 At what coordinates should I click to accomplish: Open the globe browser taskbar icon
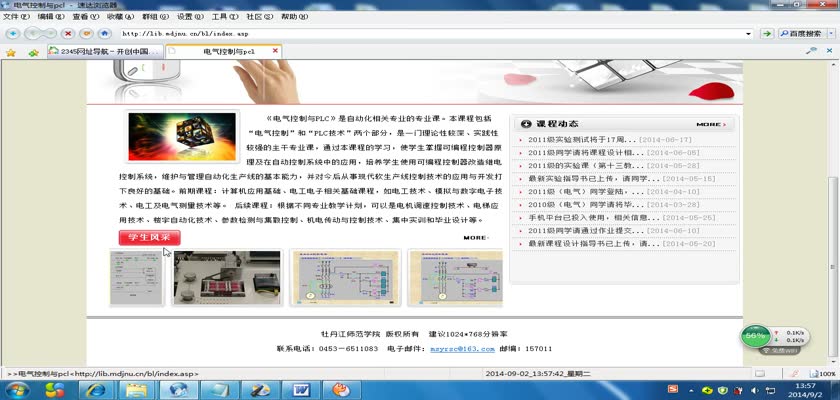point(178,390)
